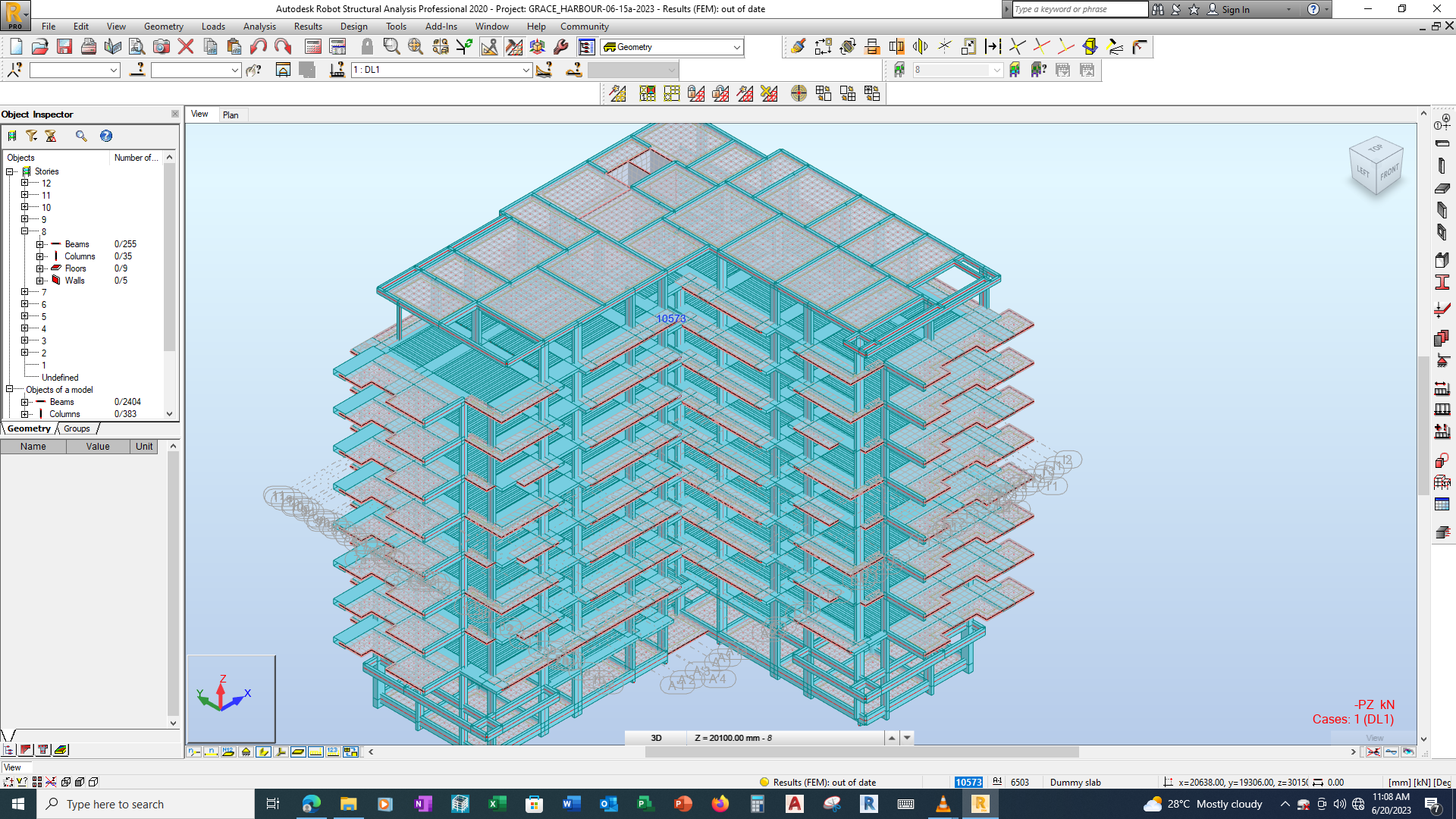Switch to the Plan view tab
The image size is (1456, 819).
coord(231,115)
